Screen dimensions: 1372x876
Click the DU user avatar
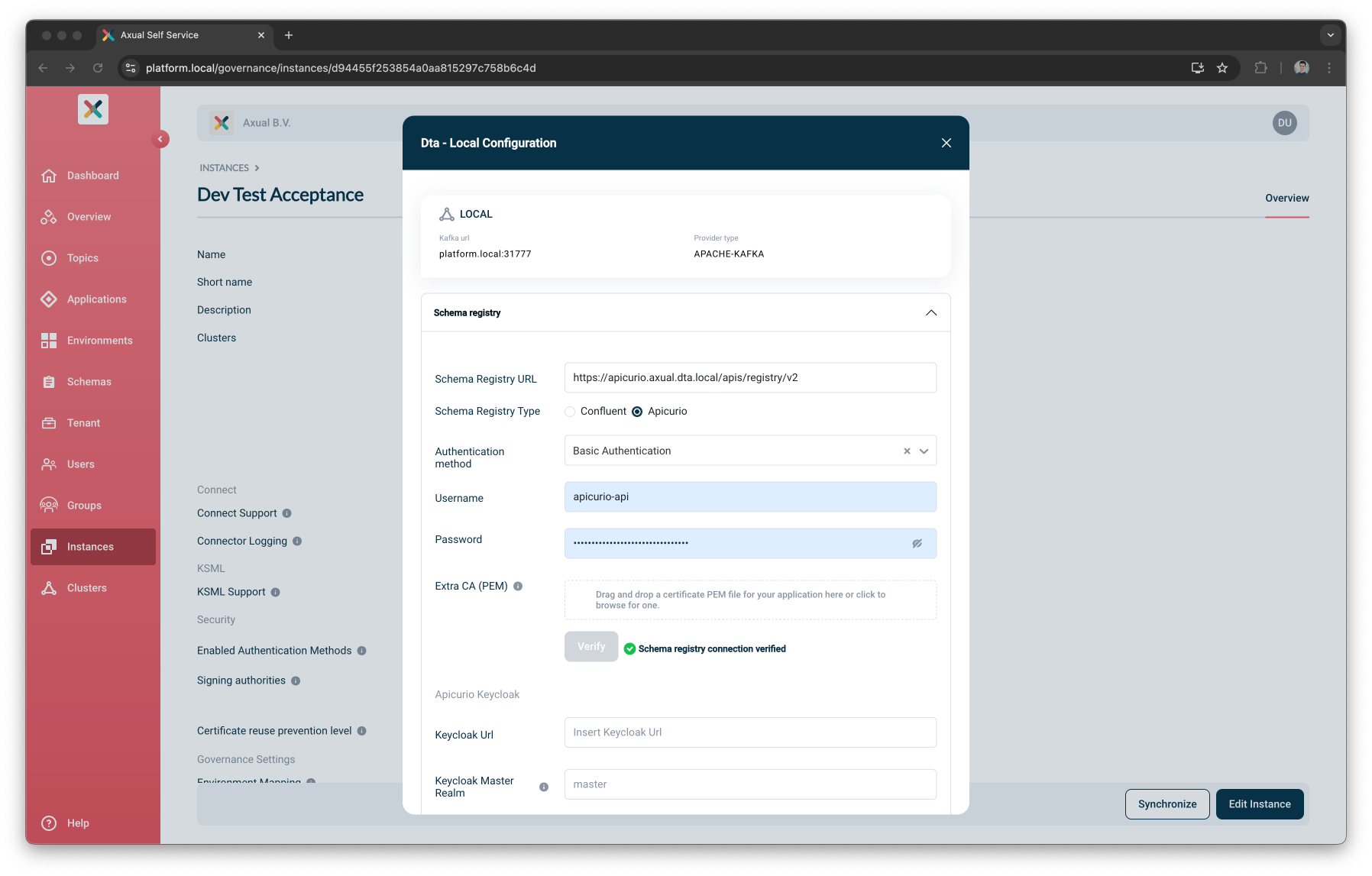(x=1285, y=123)
